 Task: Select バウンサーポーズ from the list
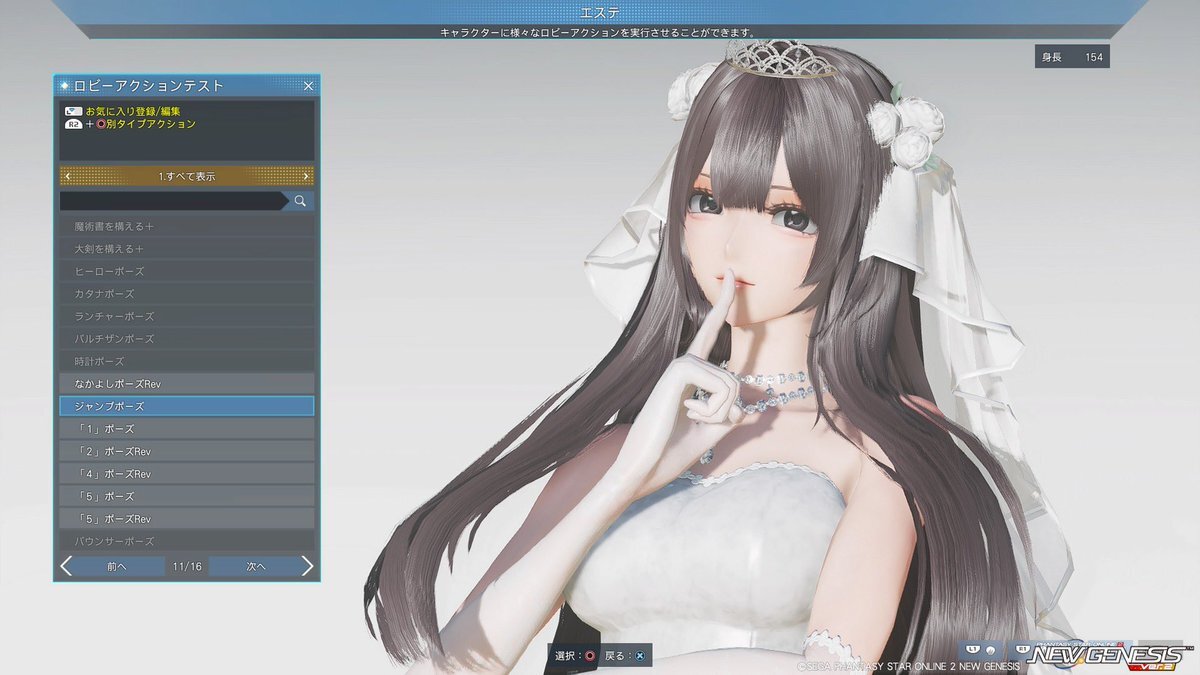coord(187,541)
